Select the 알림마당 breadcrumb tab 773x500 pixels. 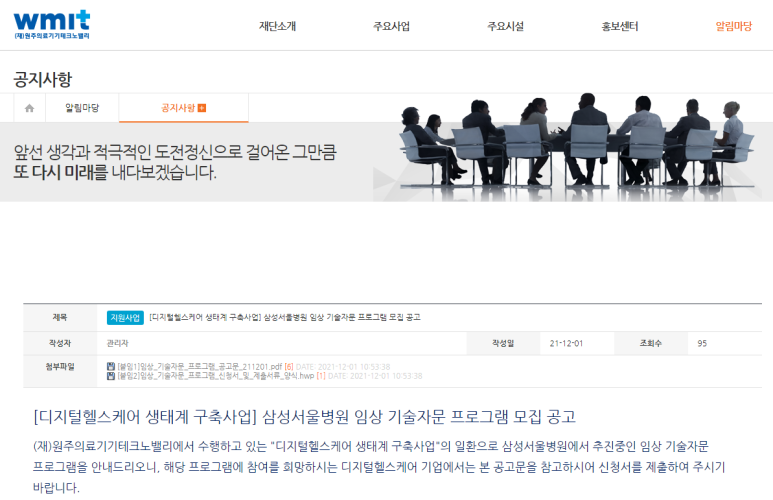(82, 107)
